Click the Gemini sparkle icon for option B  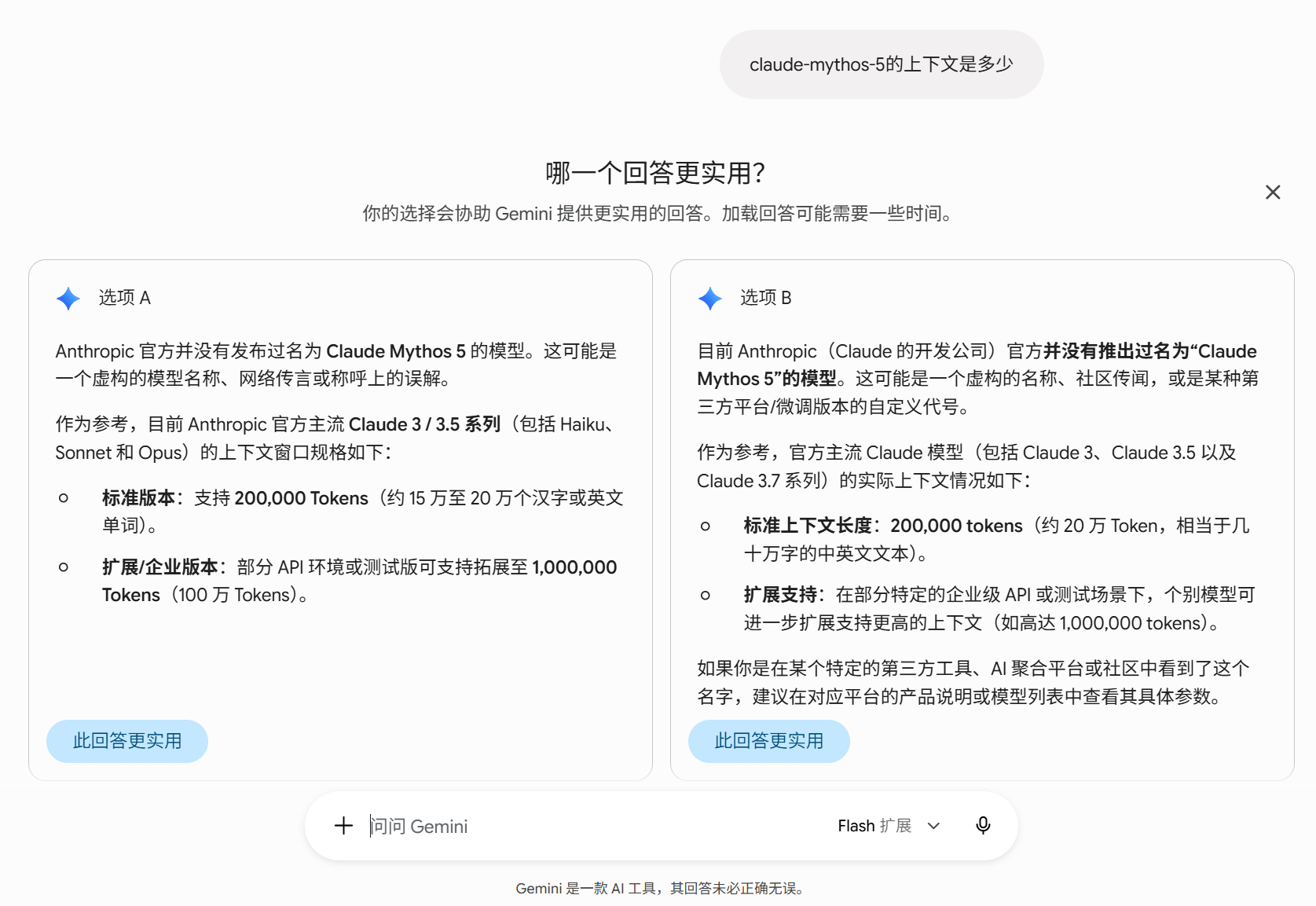point(710,299)
